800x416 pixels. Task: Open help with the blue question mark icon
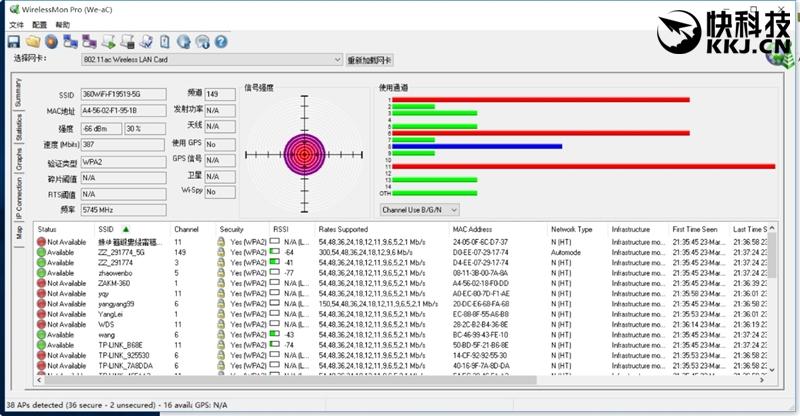pyautogui.click(x=221, y=42)
